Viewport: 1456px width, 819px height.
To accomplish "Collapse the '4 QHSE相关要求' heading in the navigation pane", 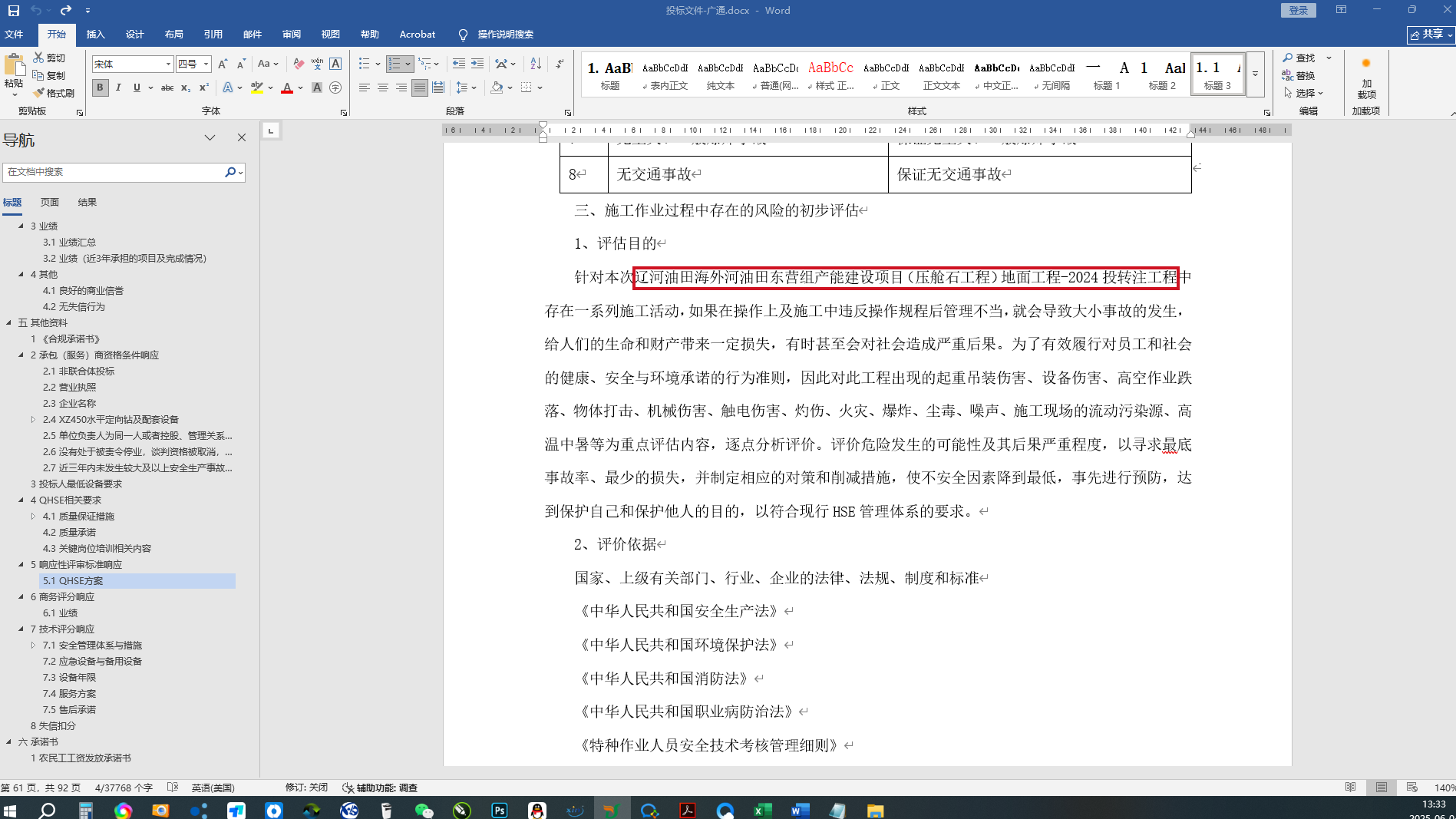I will click(x=21, y=500).
